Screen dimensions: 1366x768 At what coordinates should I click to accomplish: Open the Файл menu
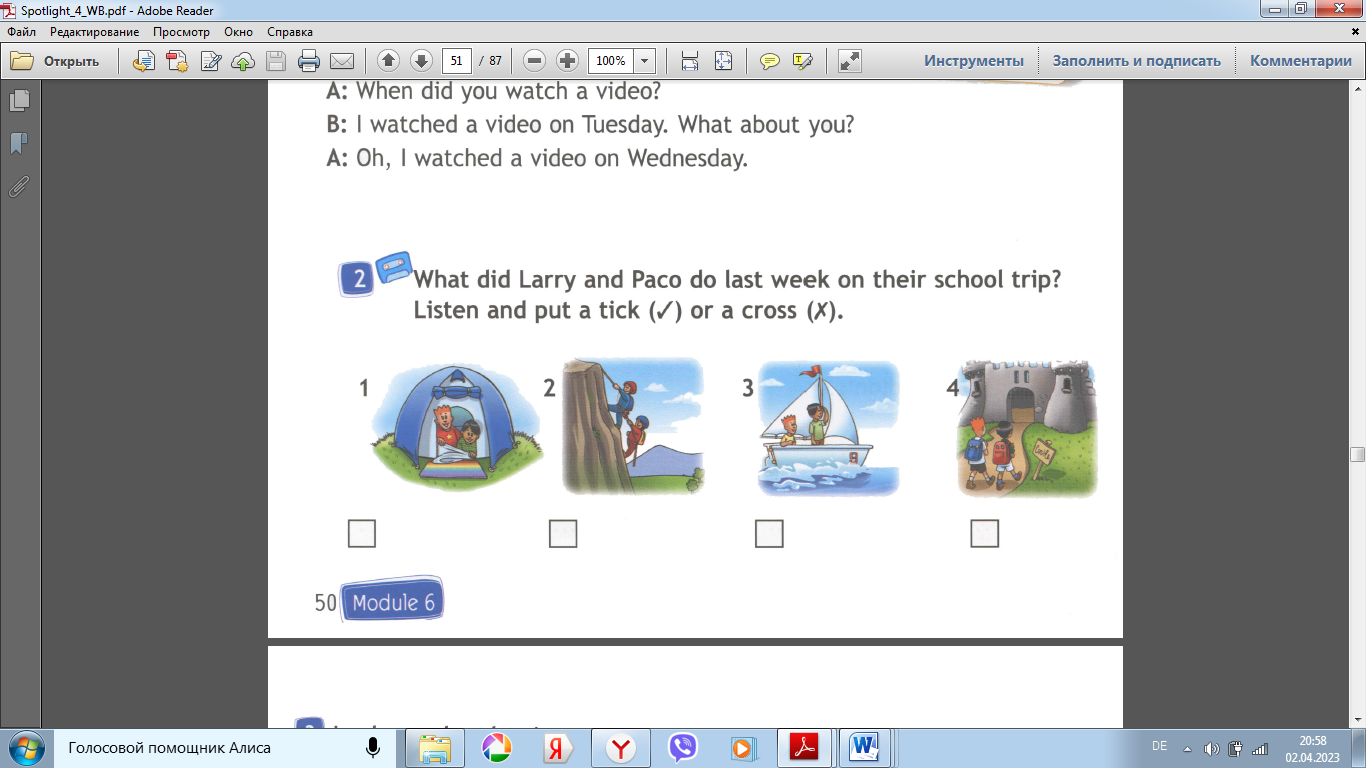(21, 32)
